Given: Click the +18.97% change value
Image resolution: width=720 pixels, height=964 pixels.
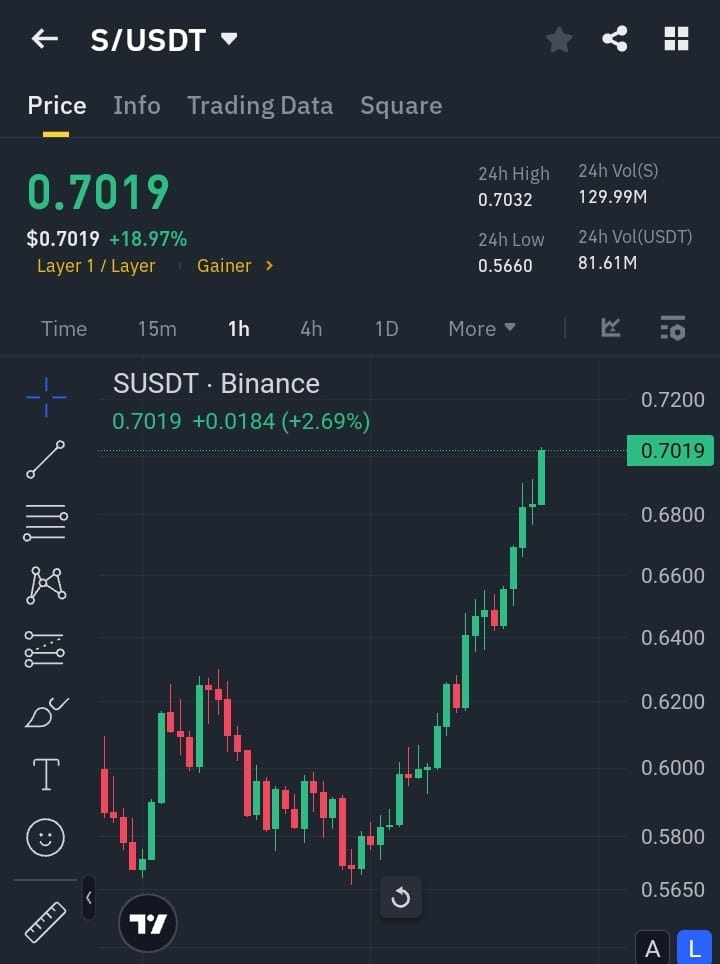Looking at the screenshot, I should (x=148, y=239).
